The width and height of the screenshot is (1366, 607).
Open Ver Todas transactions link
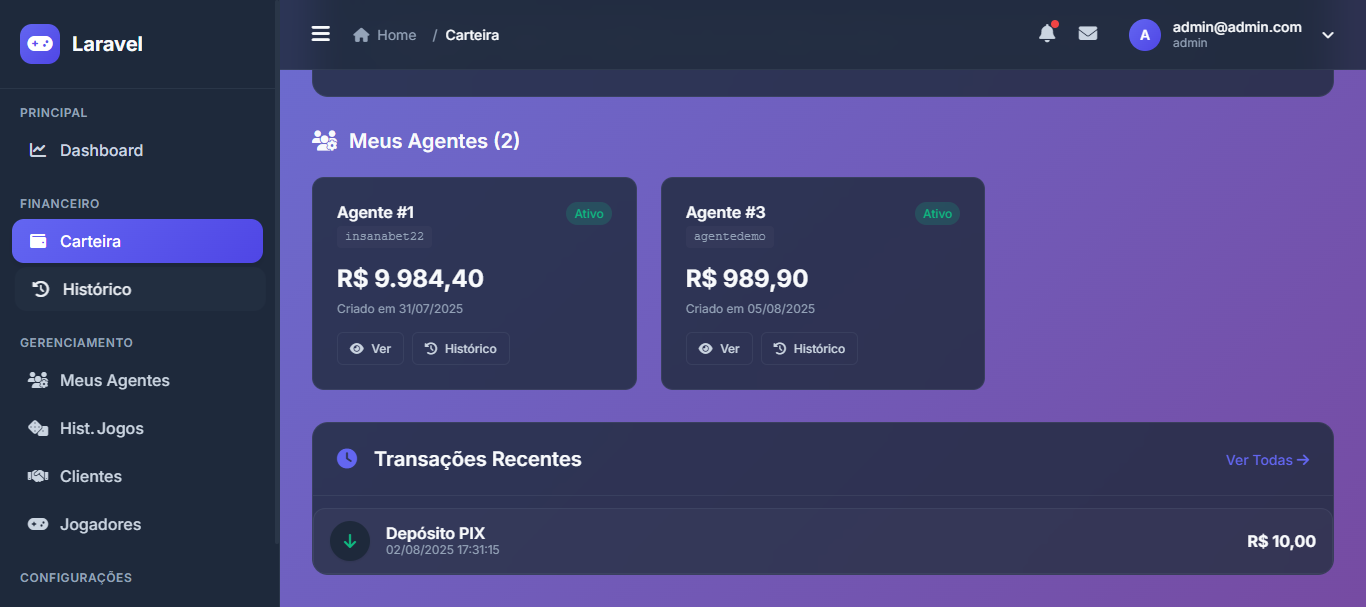coord(1266,459)
